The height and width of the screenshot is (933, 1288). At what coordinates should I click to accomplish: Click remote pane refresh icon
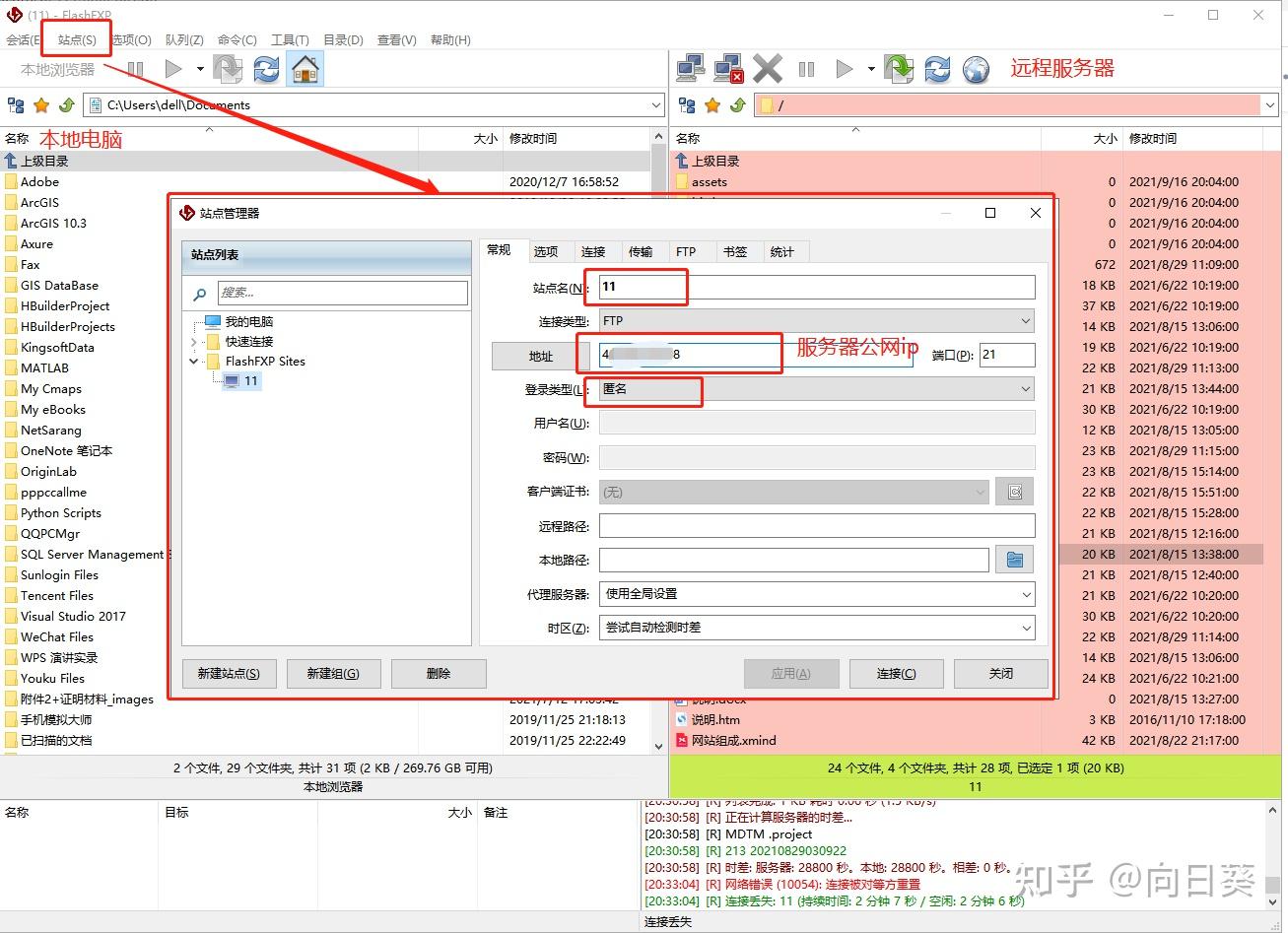click(937, 68)
